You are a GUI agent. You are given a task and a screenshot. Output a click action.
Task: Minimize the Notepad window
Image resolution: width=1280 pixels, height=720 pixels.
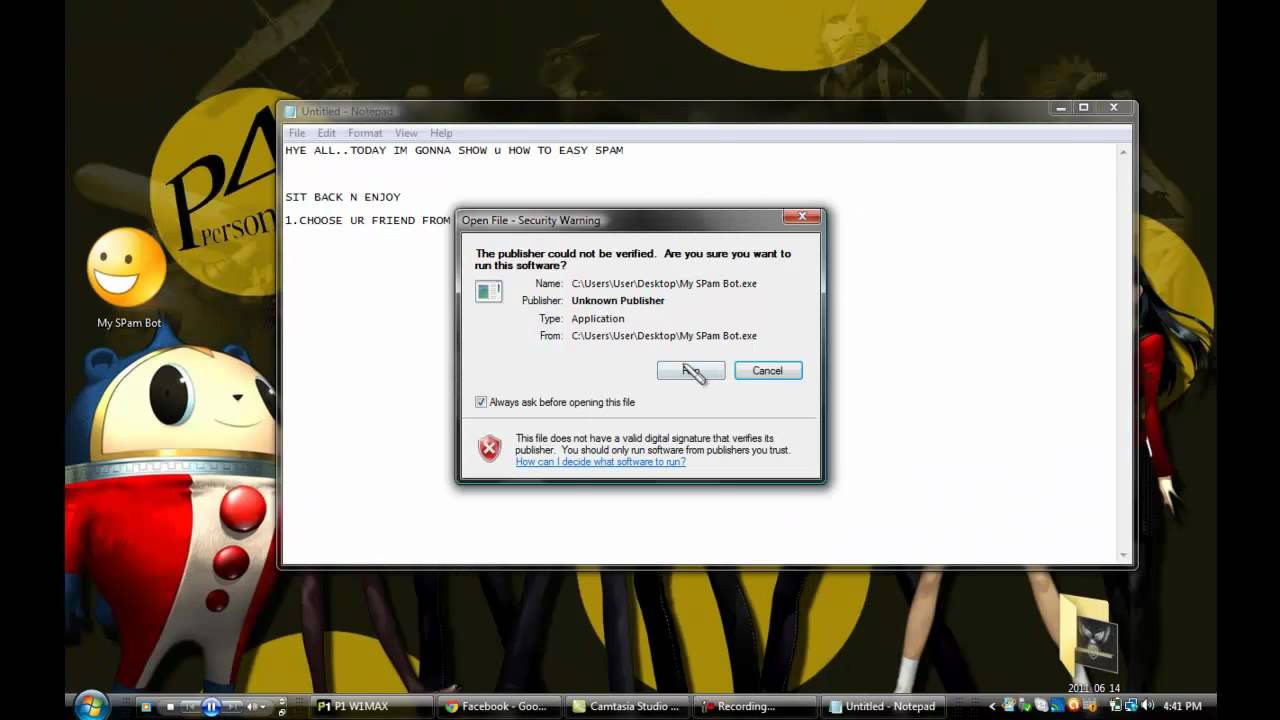tap(1061, 108)
